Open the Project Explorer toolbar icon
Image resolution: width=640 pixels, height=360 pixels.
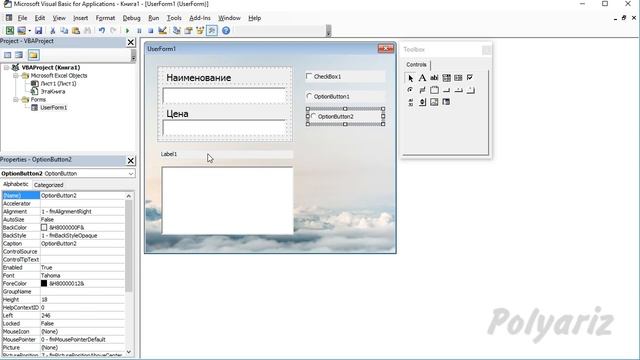tap(177, 31)
